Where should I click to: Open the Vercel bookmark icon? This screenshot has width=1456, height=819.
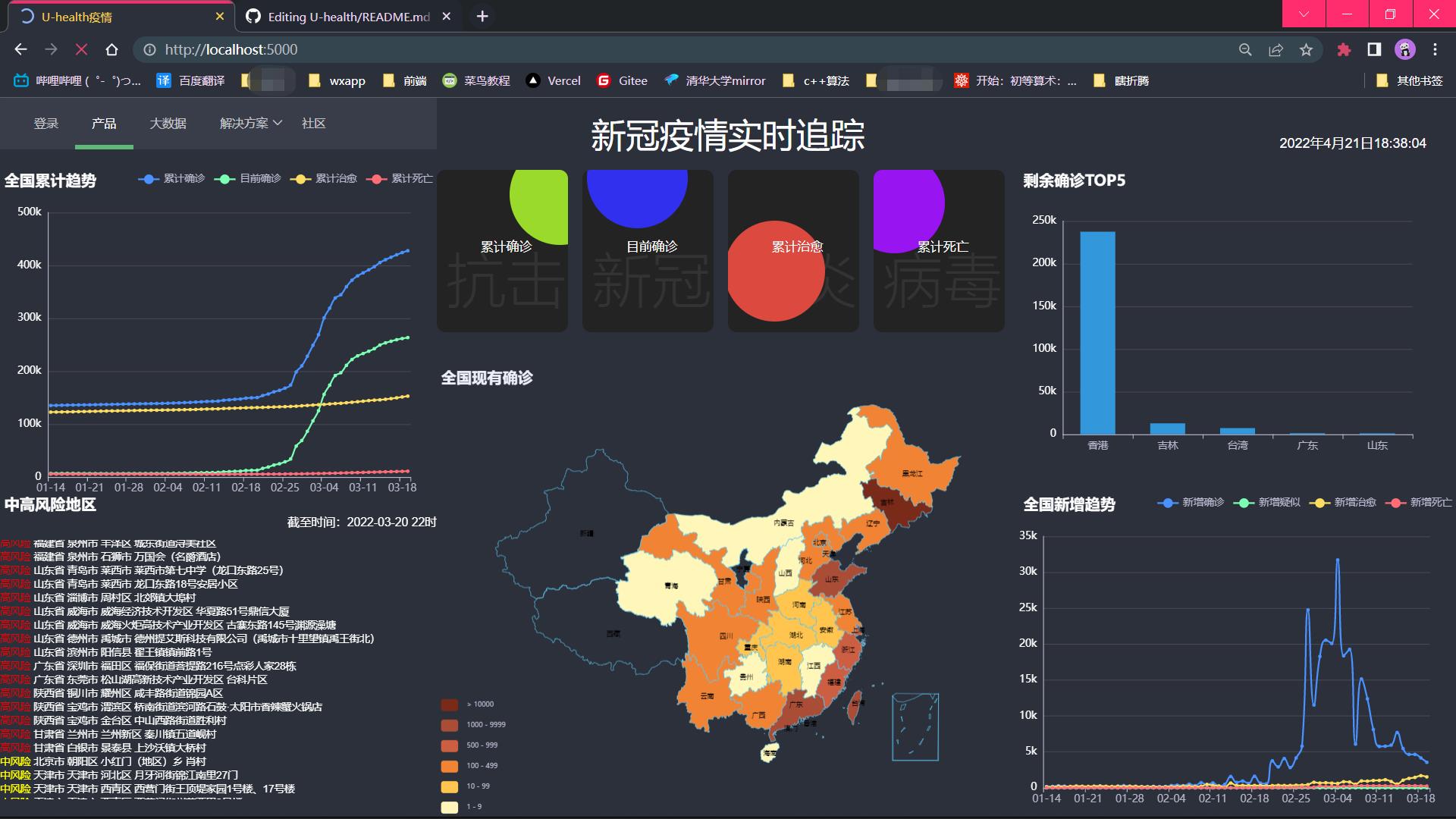click(533, 80)
